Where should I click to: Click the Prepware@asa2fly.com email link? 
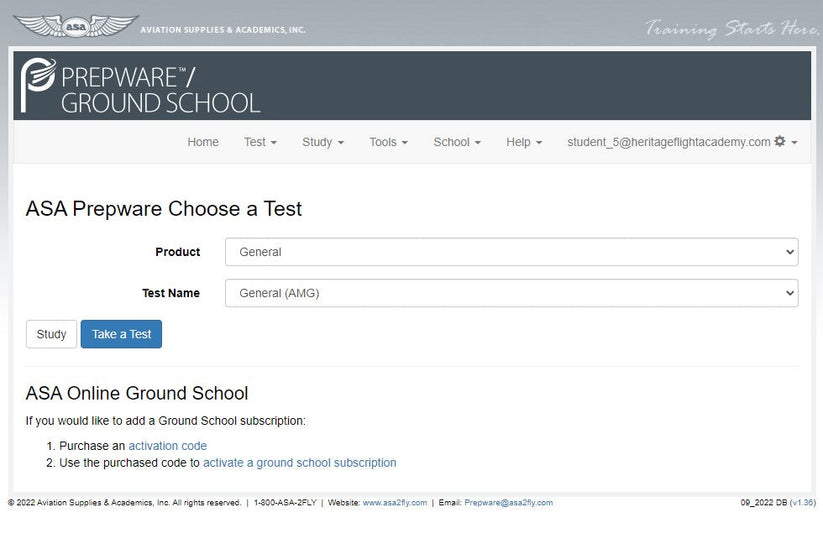click(508, 503)
